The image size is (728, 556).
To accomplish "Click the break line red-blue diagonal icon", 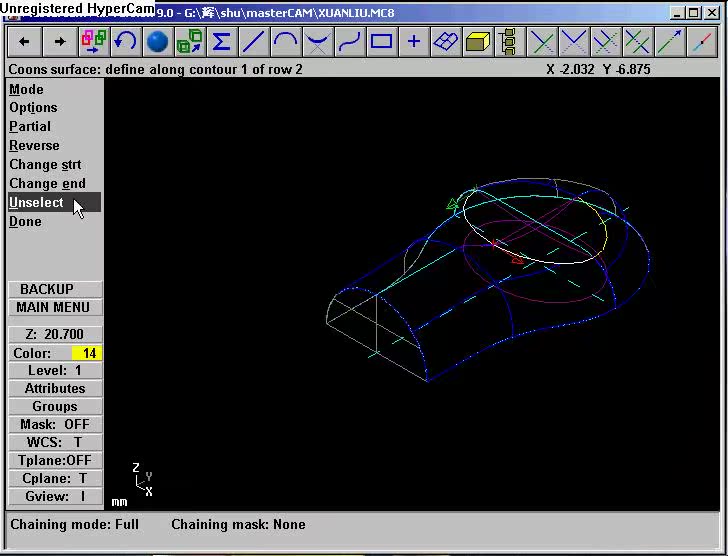I will [702, 42].
